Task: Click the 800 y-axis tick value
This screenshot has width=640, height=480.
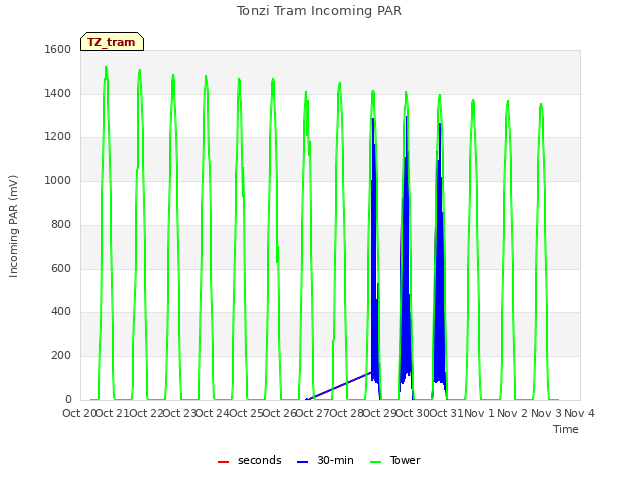Action: click(61, 224)
